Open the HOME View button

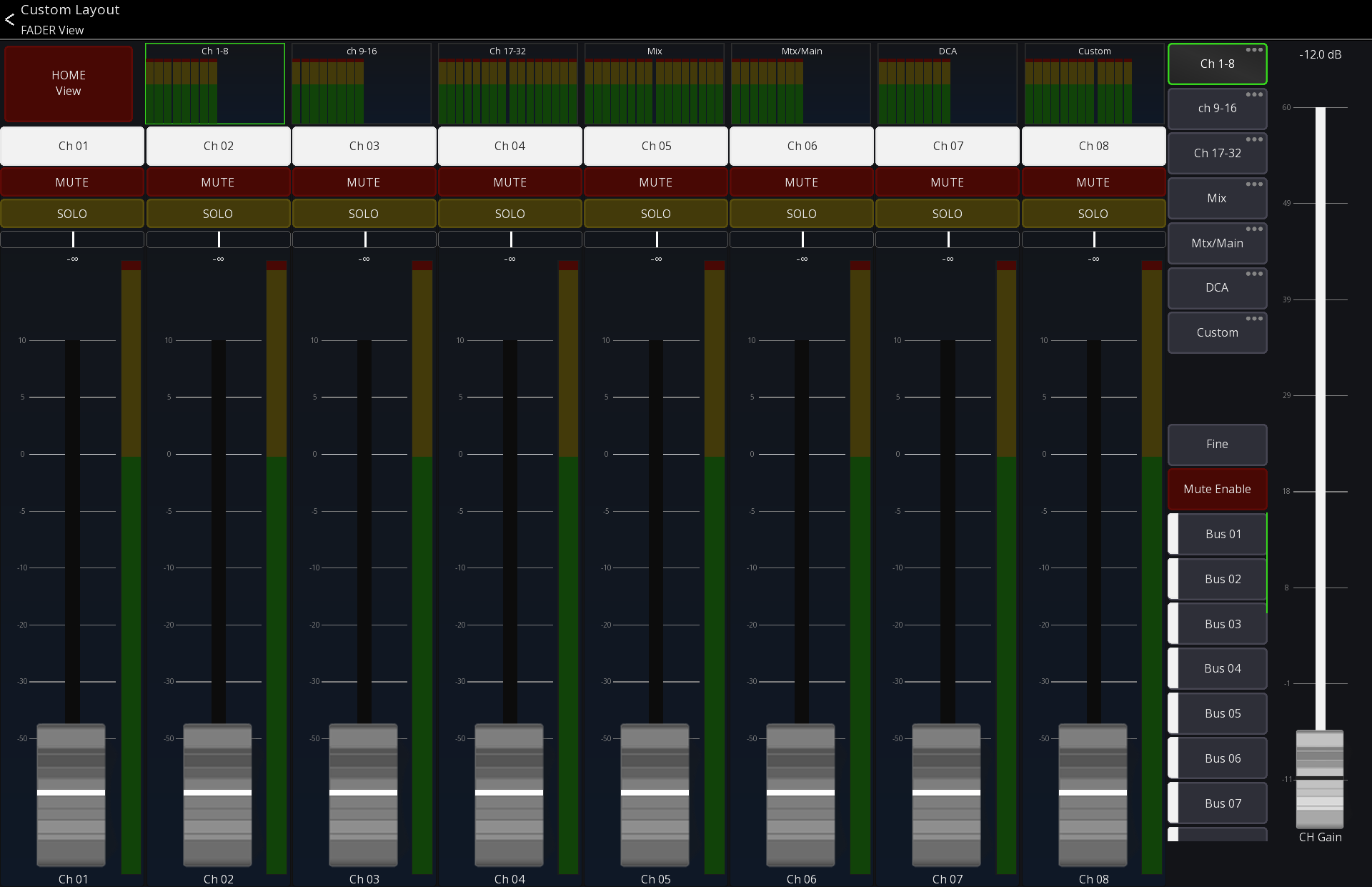(69, 84)
